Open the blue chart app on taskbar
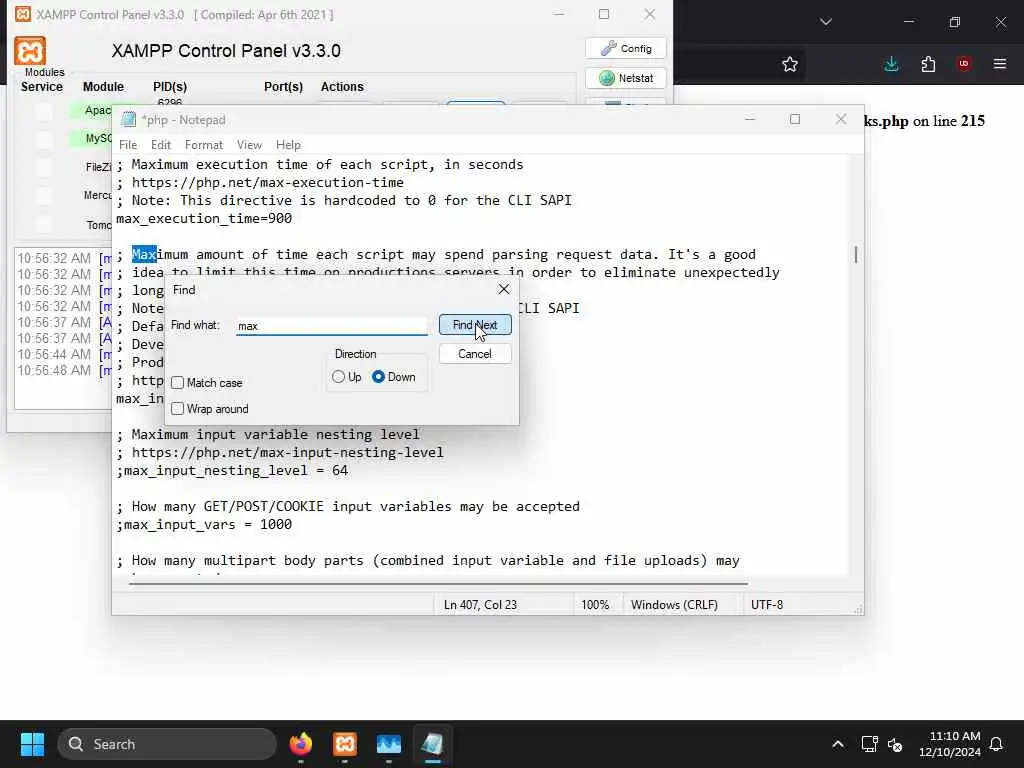This screenshot has width=1024, height=768. (389, 744)
